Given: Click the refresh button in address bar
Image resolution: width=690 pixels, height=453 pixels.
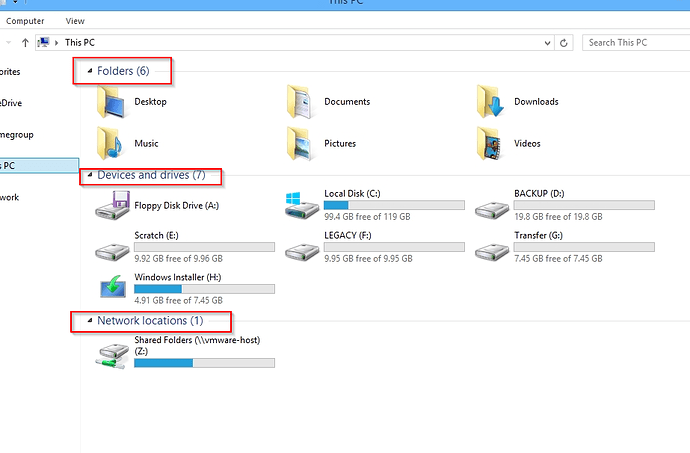Looking at the screenshot, I should pos(564,43).
